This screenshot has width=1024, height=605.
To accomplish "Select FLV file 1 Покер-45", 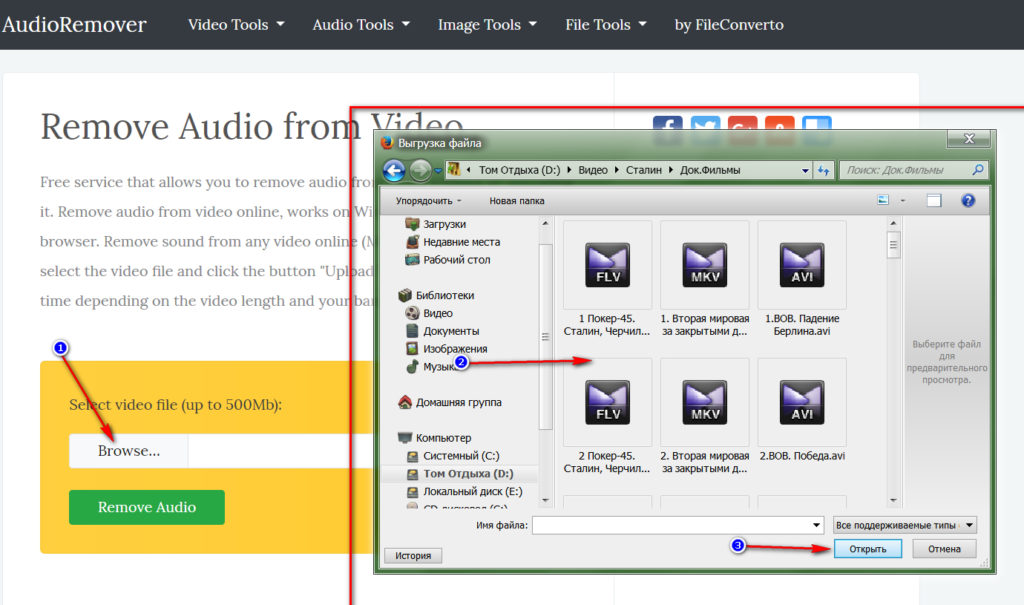I will [x=607, y=278].
